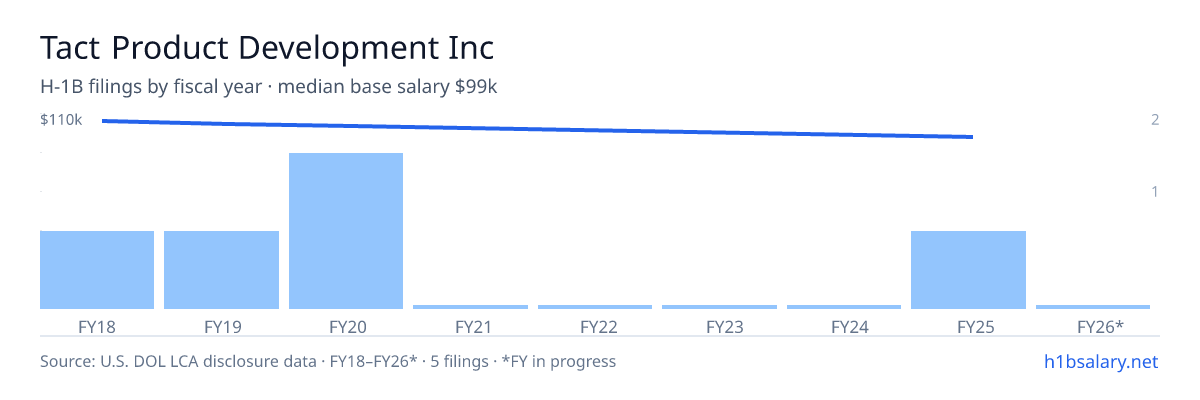Click the FY25 filings bar
Screen dimensions: 1200x400
[x=969, y=270]
